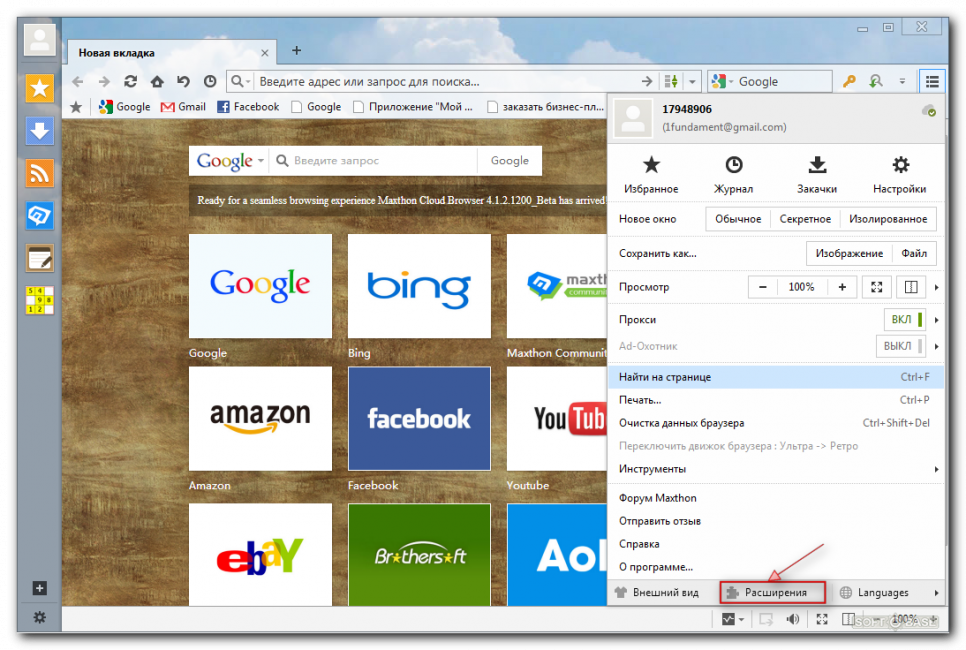This screenshot has height=650, width=966.
Task: Choose О программе... from the menu
Action: point(776,567)
